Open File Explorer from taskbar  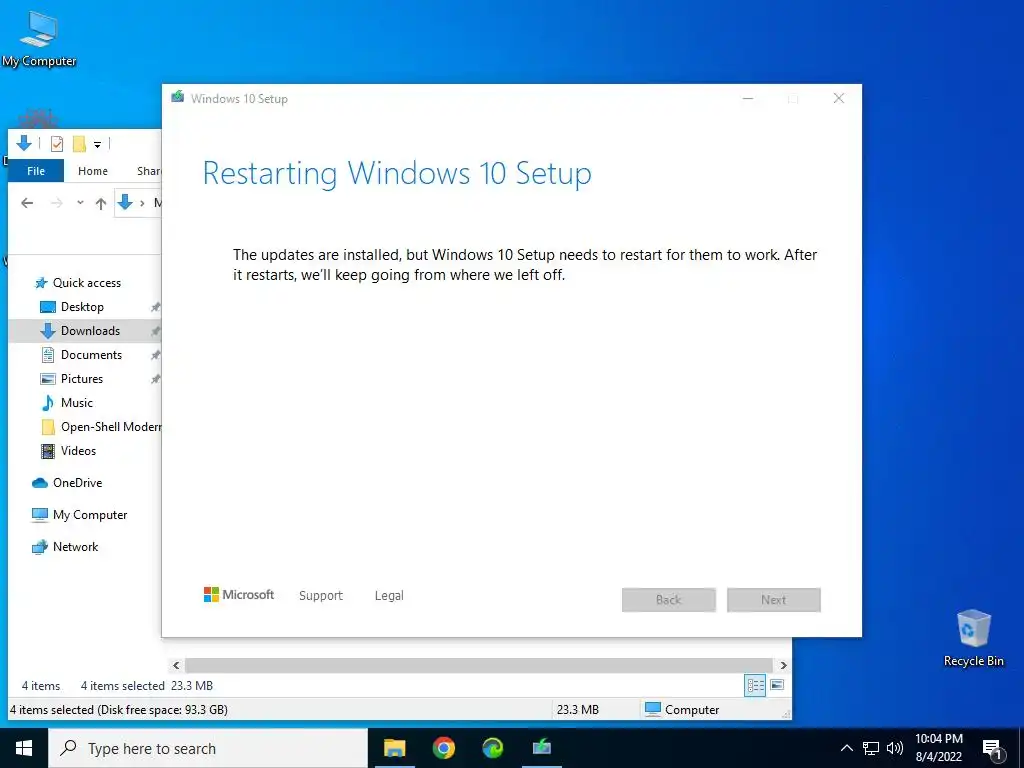coord(394,748)
